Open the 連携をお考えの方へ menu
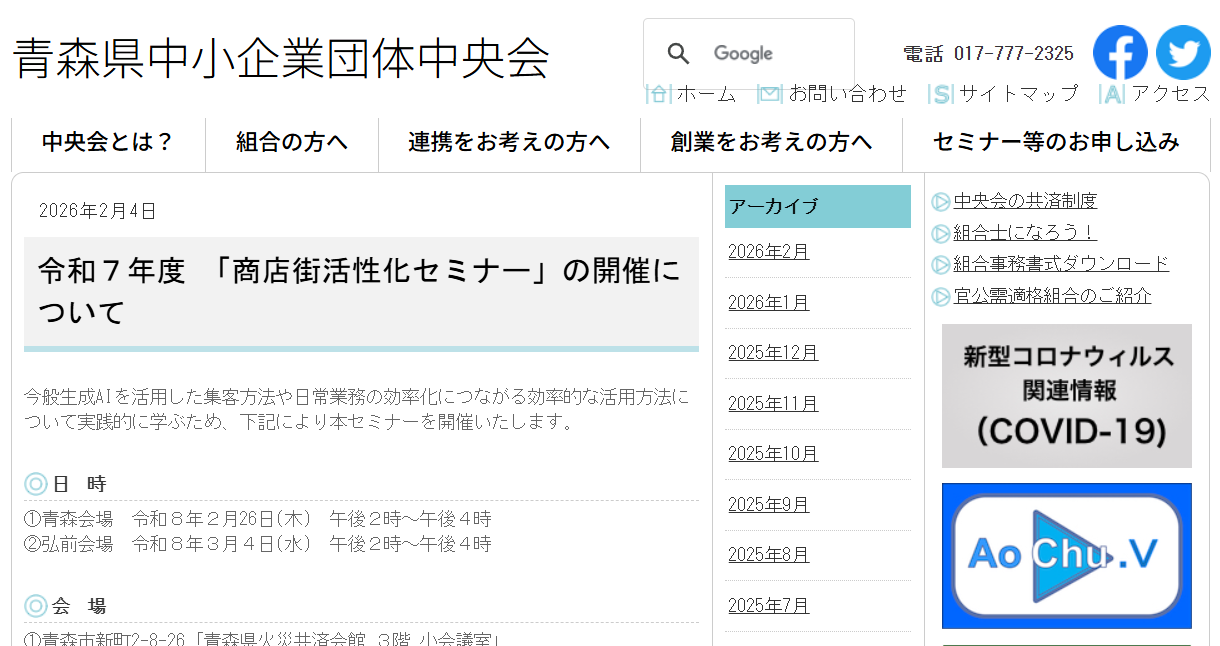 [x=509, y=143]
